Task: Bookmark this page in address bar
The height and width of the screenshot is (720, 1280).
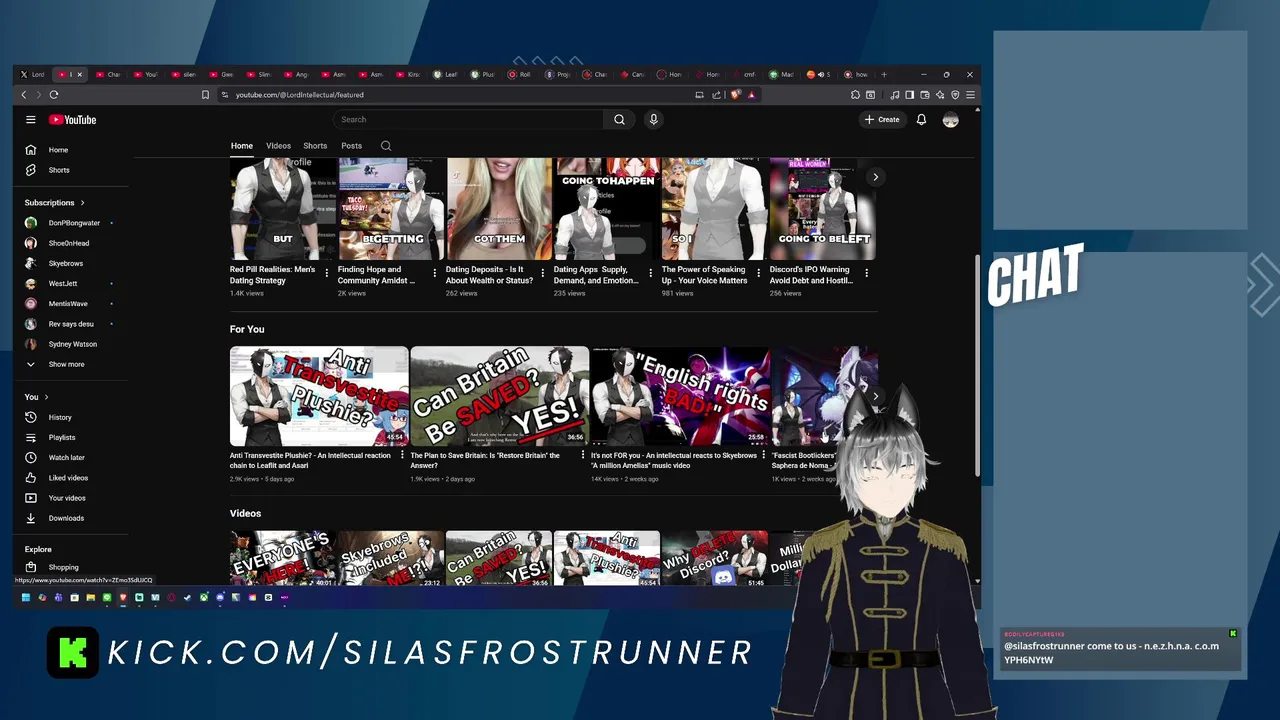Action: [x=205, y=95]
